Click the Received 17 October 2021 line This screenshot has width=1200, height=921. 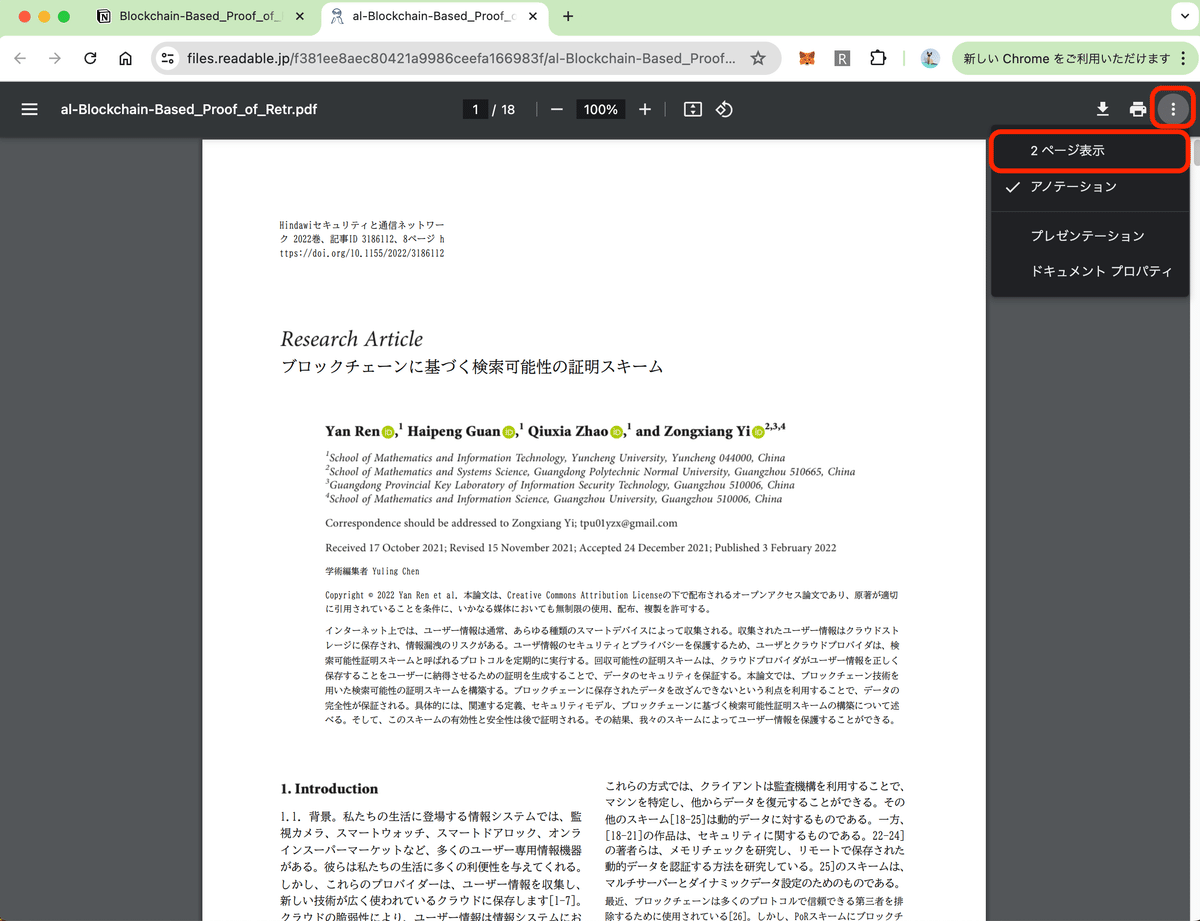tap(580, 548)
